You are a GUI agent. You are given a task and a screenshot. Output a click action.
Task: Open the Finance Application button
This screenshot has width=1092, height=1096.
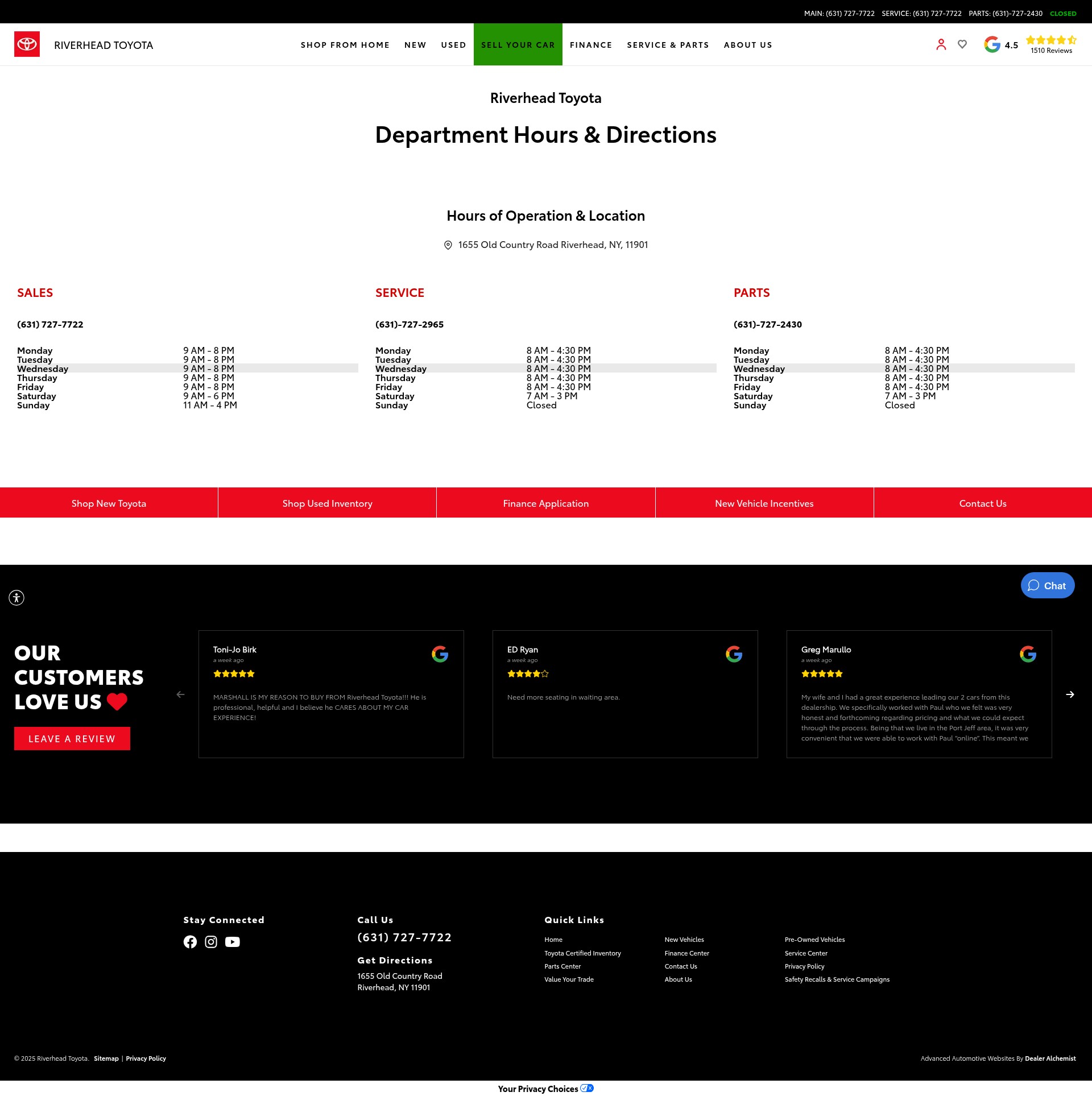coord(546,503)
